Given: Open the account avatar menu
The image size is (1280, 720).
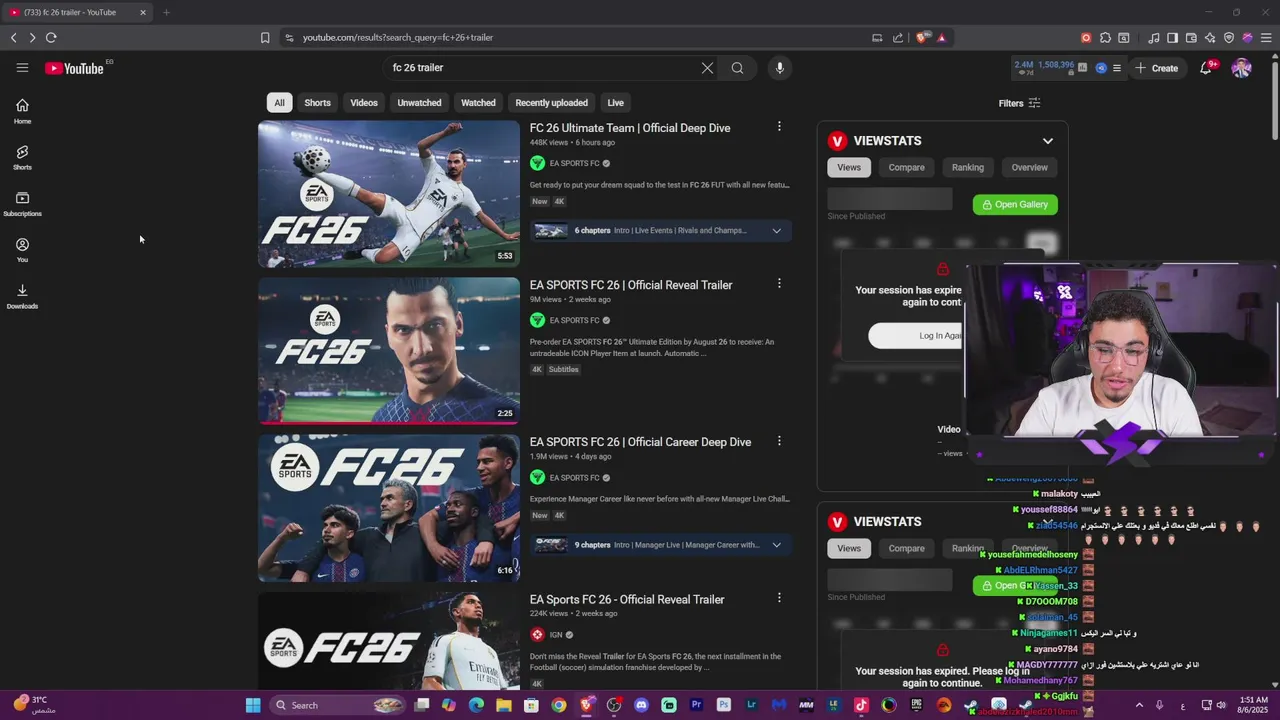Looking at the screenshot, I should pos(1241,68).
